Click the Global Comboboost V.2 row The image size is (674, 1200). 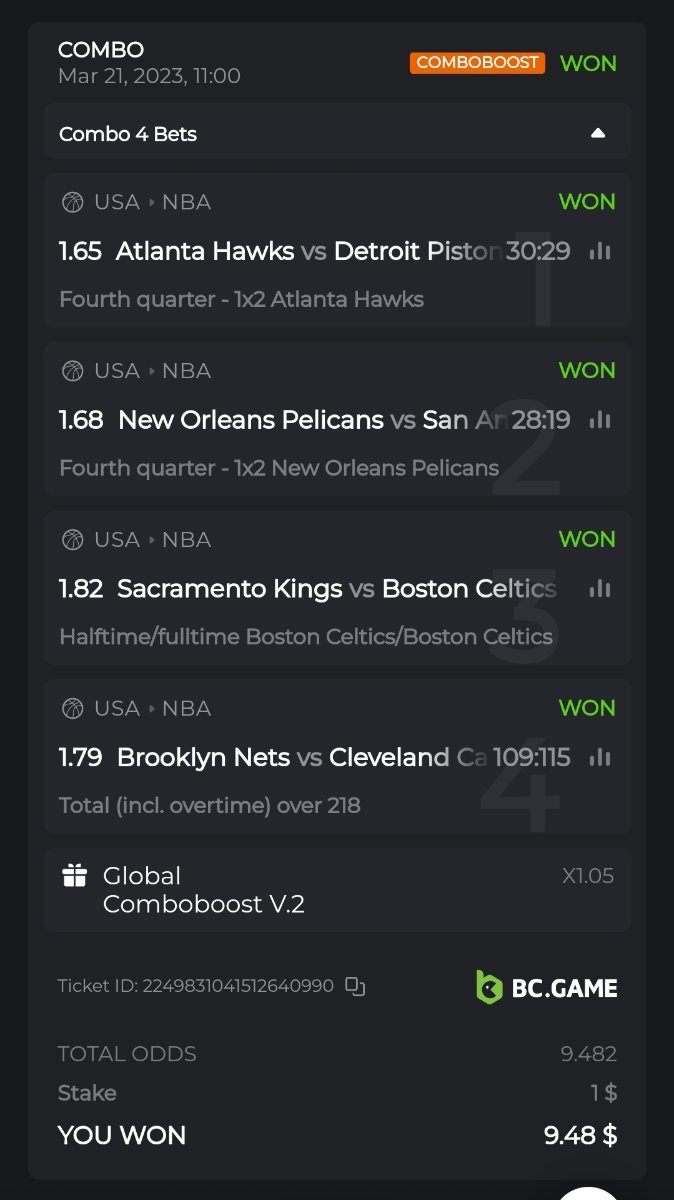(336, 890)
